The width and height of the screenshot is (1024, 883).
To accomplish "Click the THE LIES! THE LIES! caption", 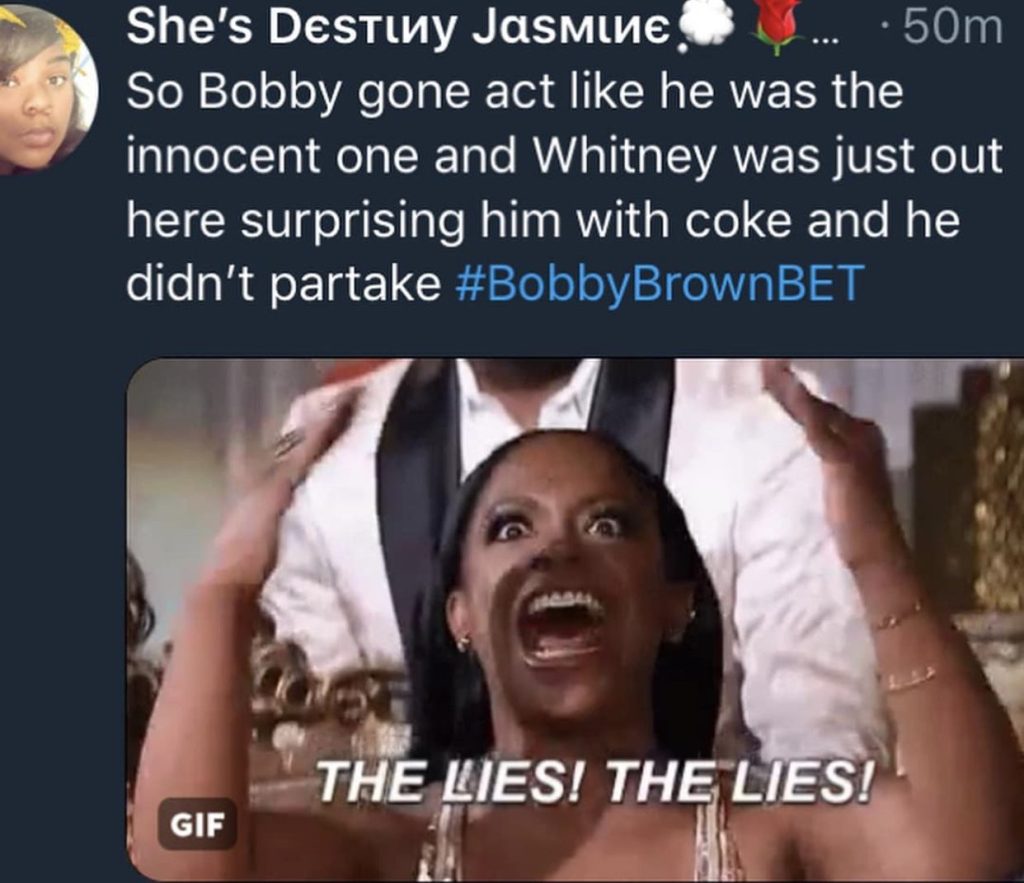I will click(595, 781).
